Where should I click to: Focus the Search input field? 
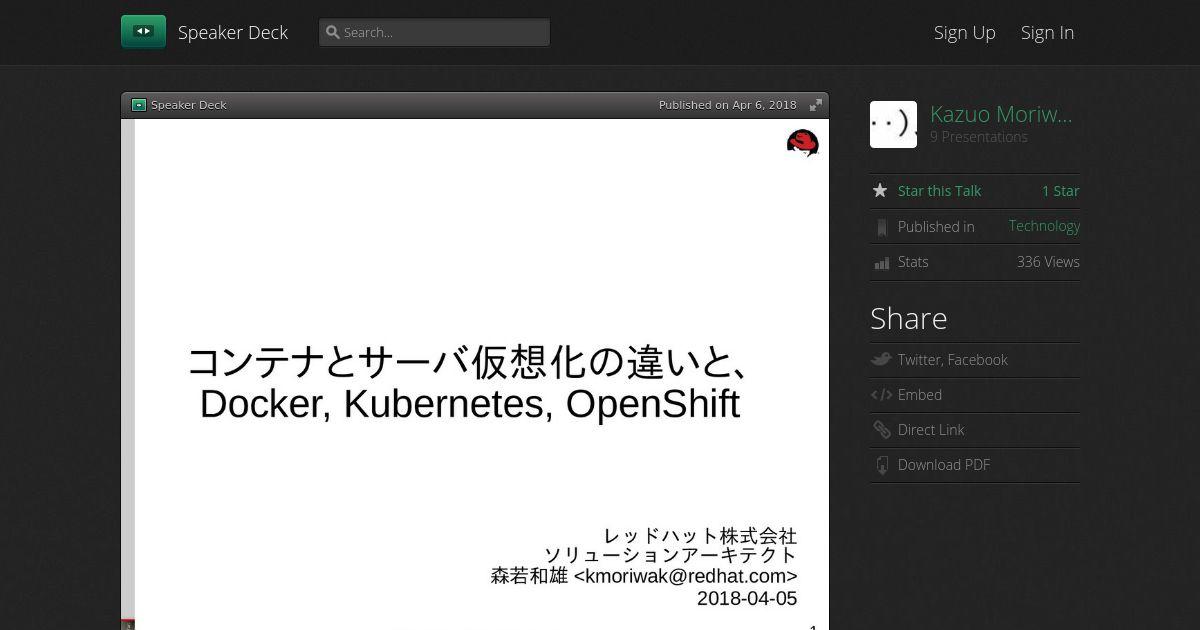(x=434, y=32)
